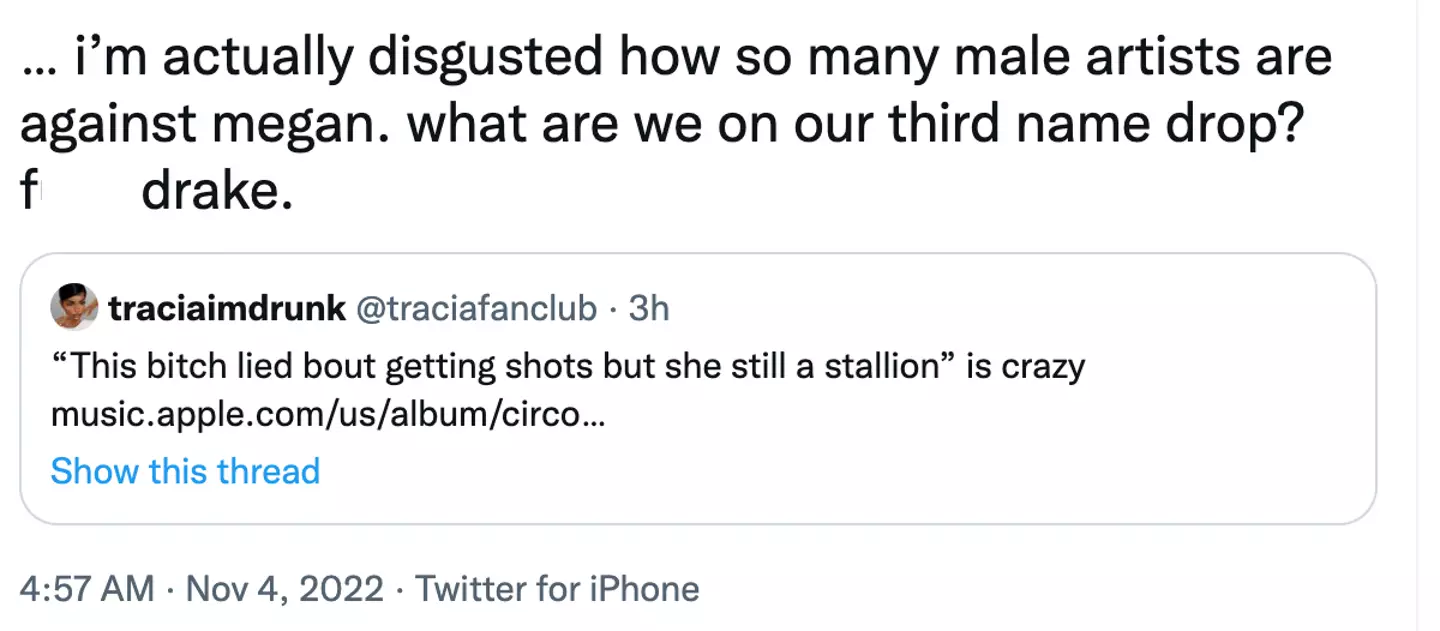Open the Twitter for iPhone source link
Screen dimensions: 1440x631
(x=557, y=589)
